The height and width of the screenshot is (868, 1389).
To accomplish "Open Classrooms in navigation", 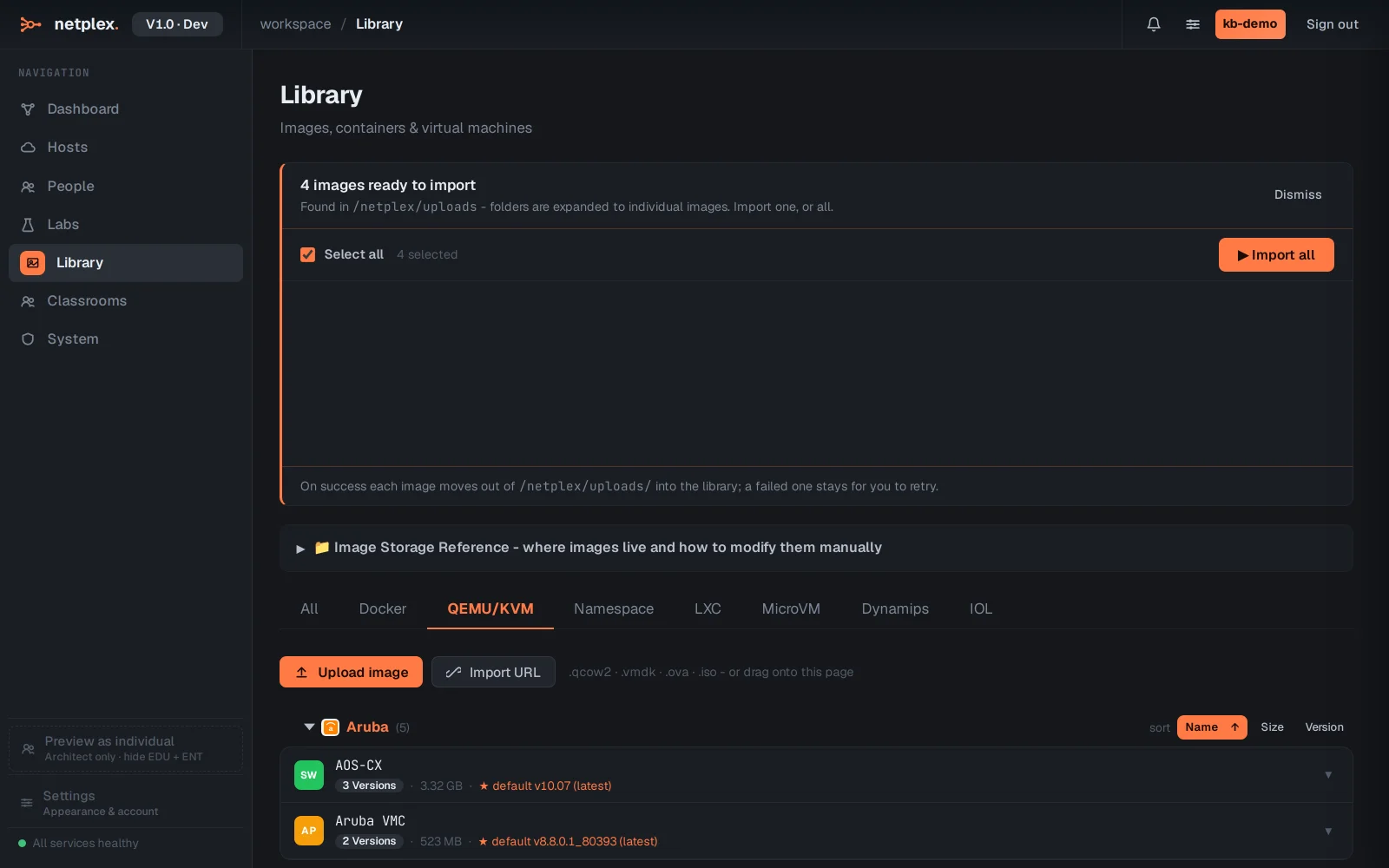I will (x=126, y=301).
